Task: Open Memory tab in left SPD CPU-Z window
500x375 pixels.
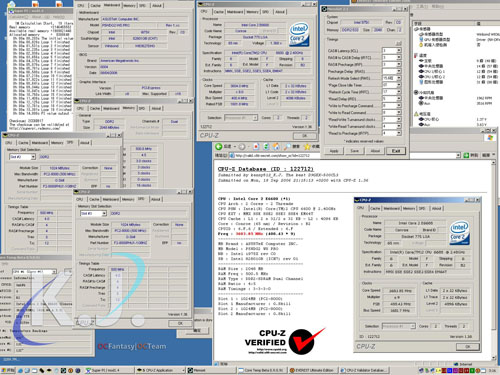Action: coord(57,143)
